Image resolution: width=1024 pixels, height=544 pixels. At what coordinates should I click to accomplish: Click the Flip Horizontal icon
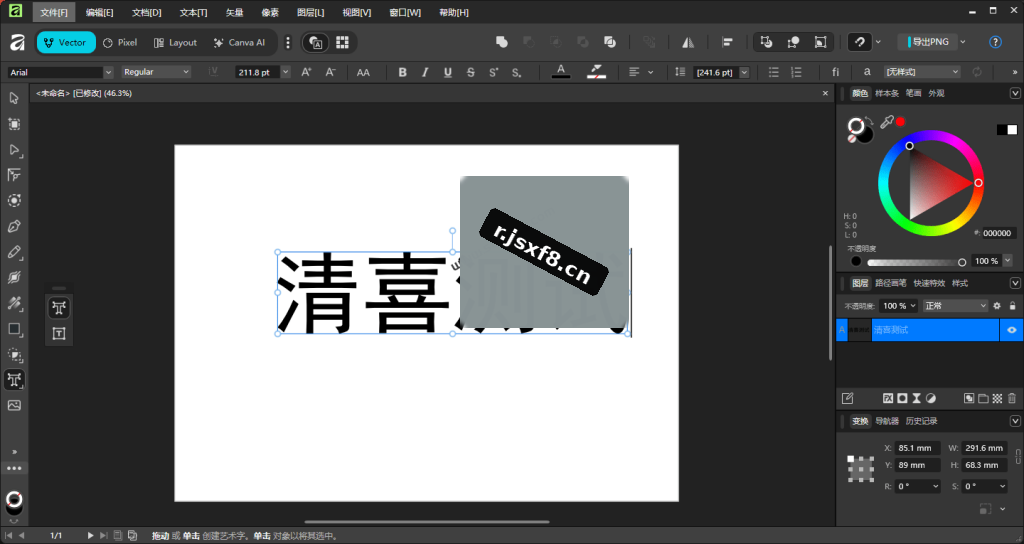tap(688, 42)
